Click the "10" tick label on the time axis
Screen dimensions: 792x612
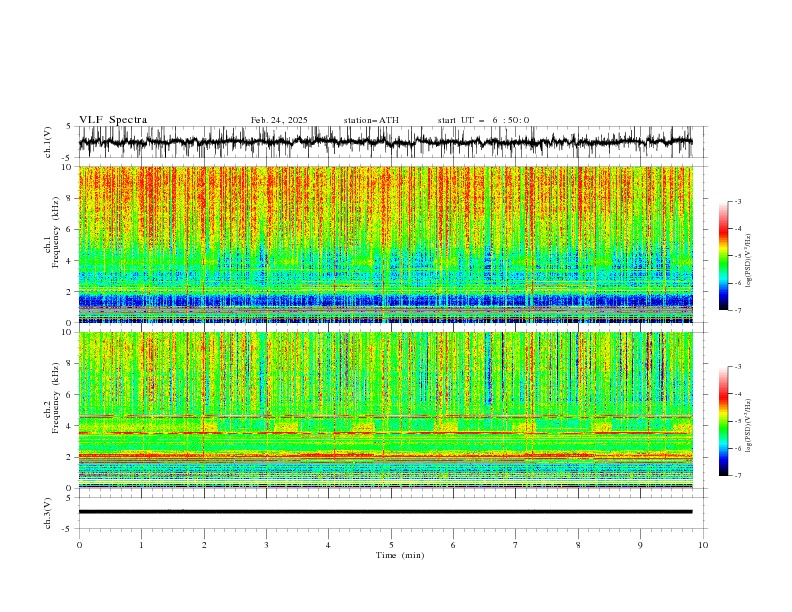pyautogui.click(x=703, y=545)
